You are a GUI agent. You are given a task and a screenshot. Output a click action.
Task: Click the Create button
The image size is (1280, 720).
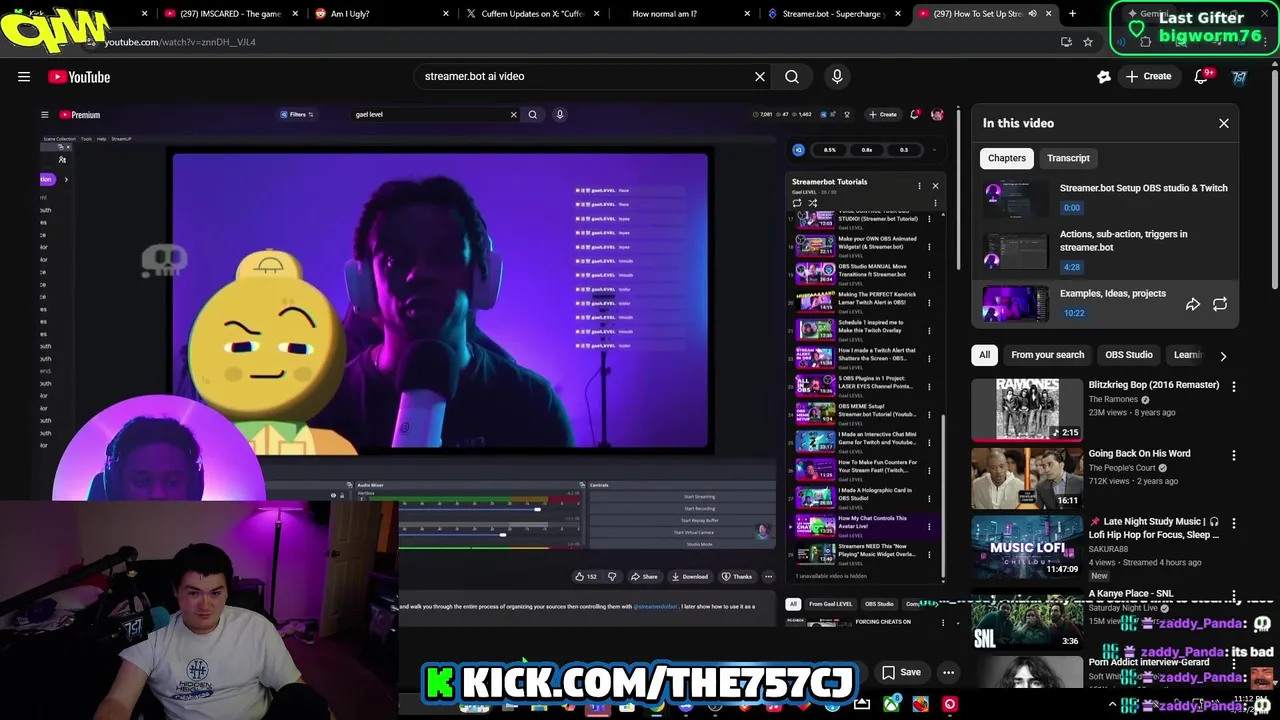coord(1148,76)
